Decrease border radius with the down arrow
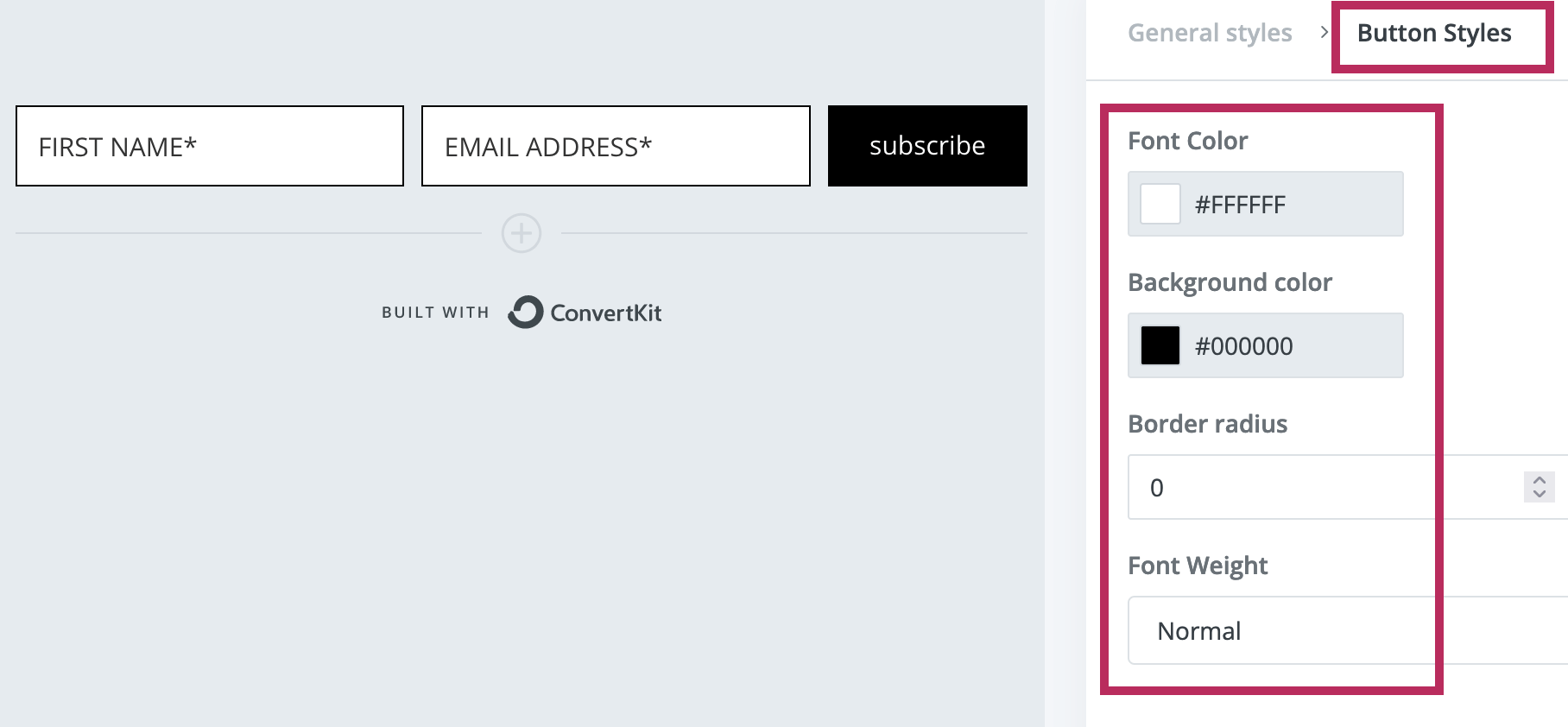Viewport: 1568px width, 727px height. pos(1540,494)
